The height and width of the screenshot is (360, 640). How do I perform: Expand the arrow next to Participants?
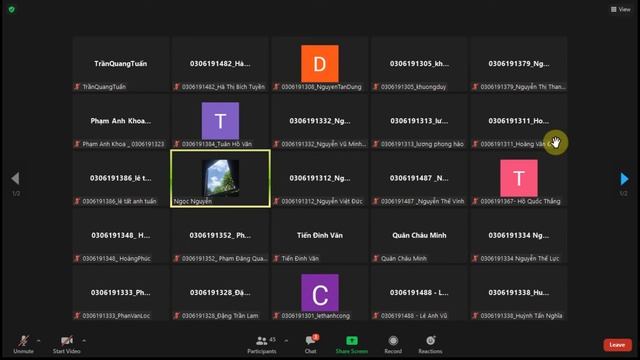[x=286, y=340]
